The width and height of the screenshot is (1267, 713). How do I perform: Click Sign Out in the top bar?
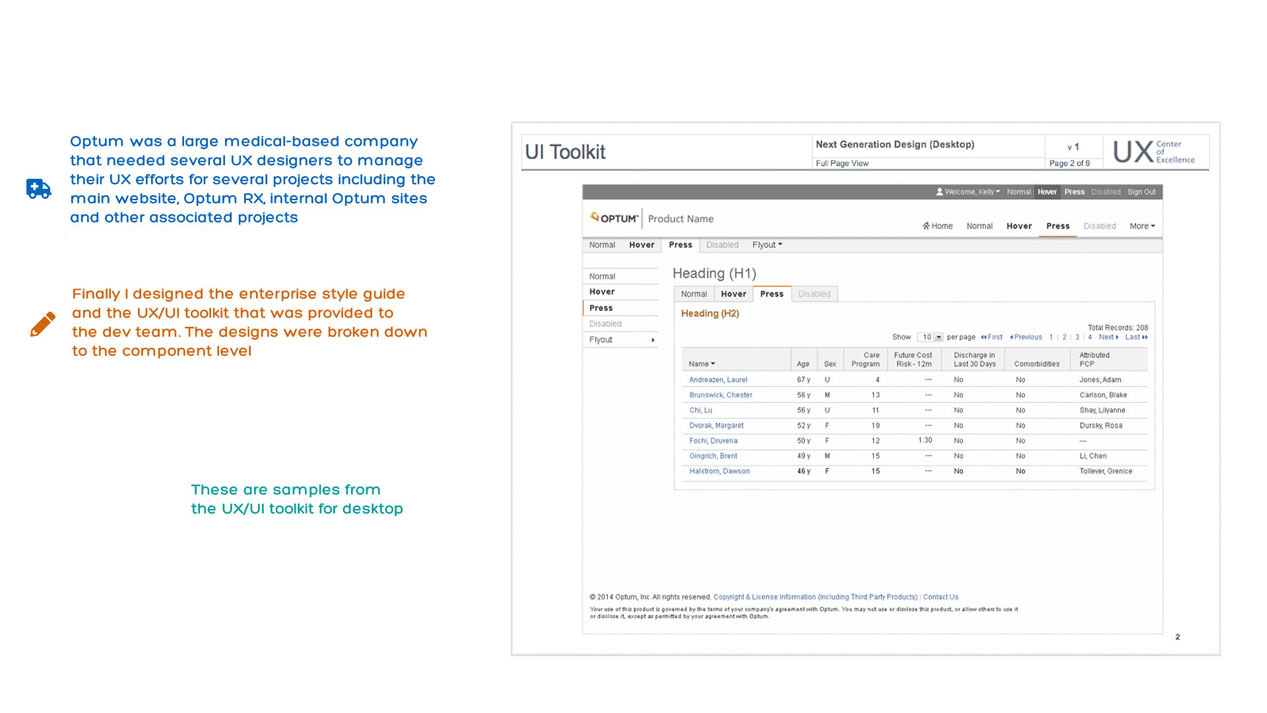1141,192
